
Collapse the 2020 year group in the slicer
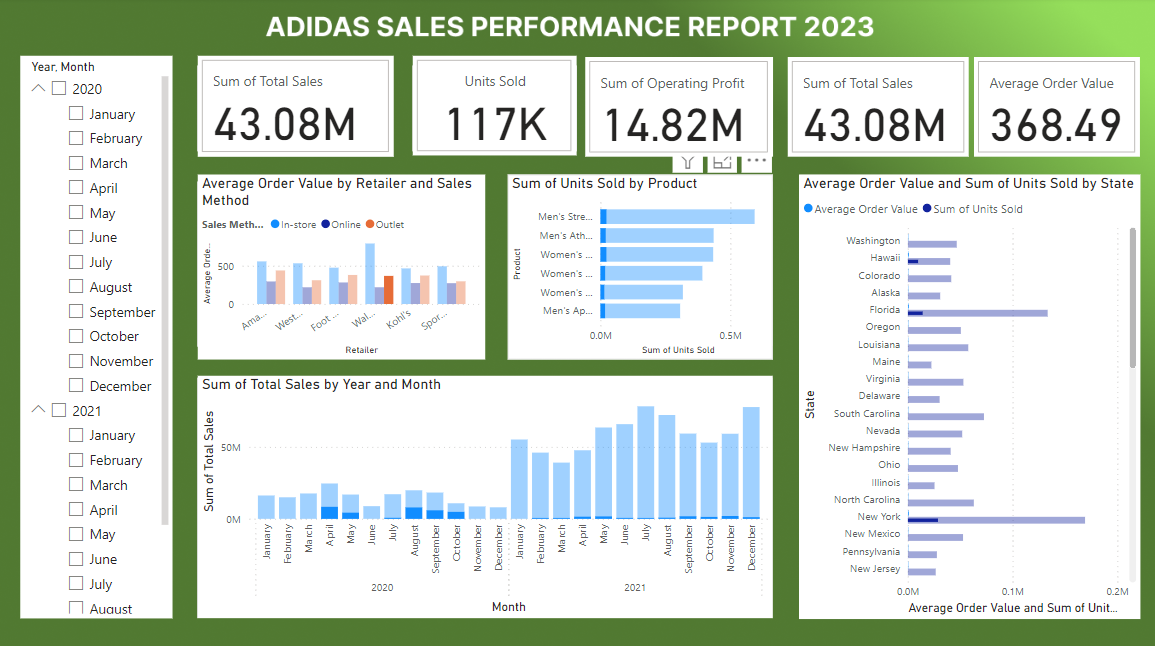point(36,88)
